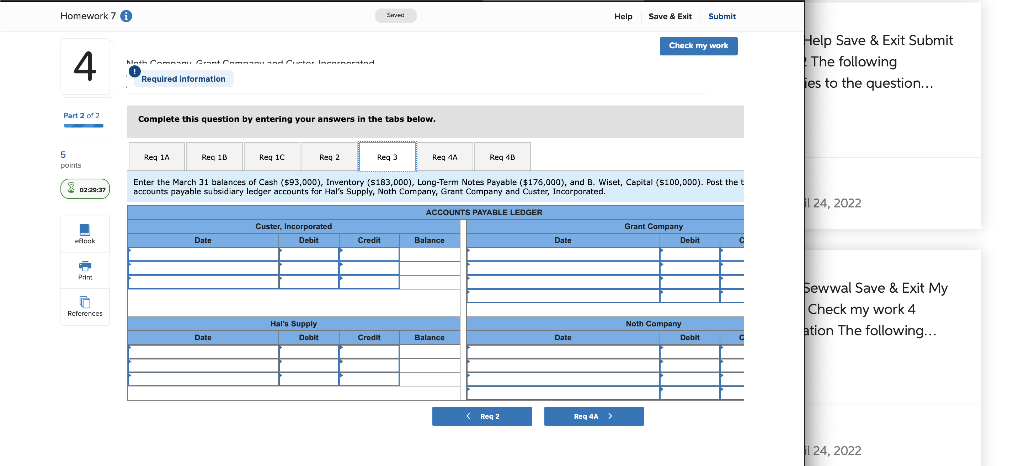Click the Help link in header
1024x466 pixels.
pyautogui.click(x=623, y=16)
